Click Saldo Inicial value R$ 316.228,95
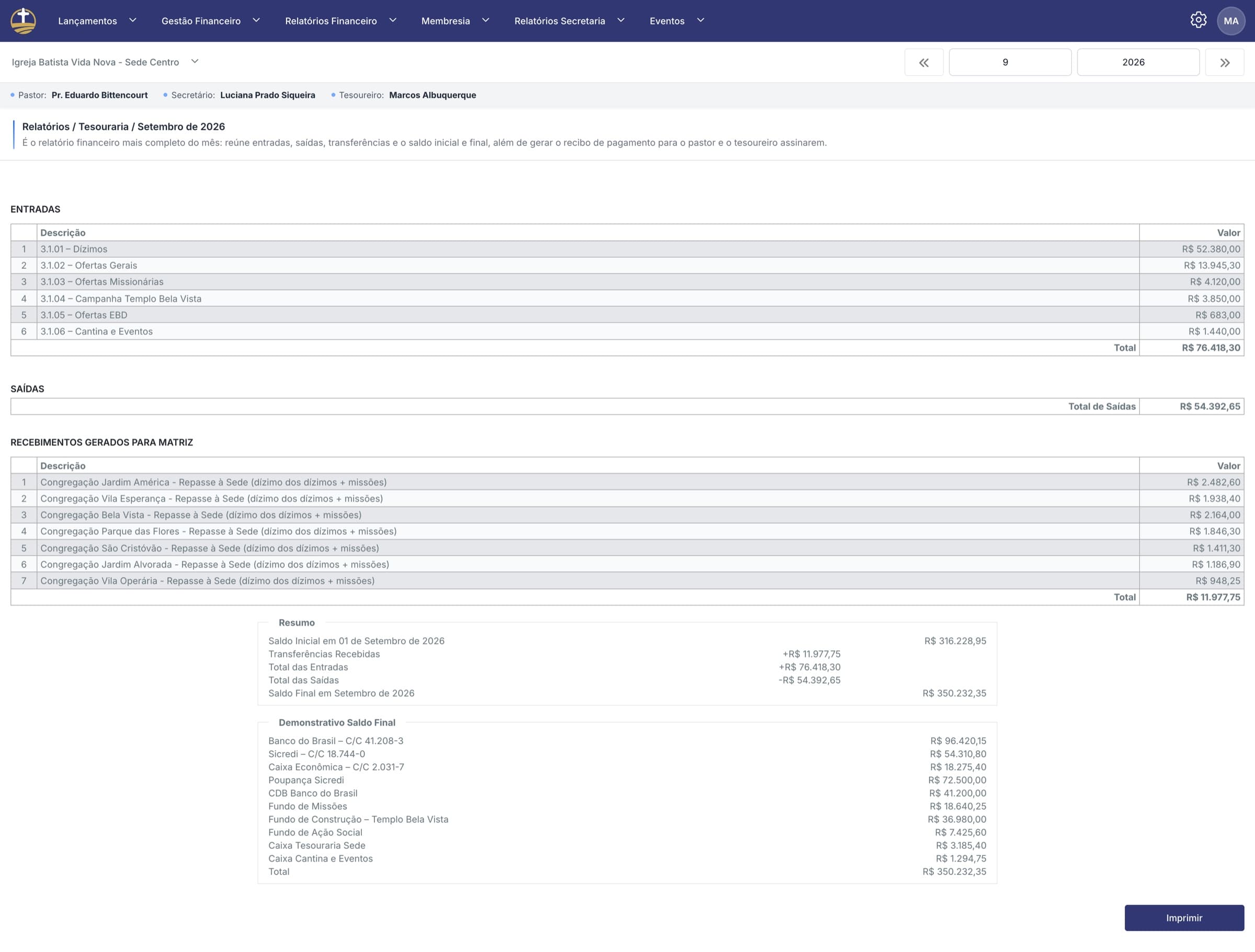 (955, 641)
